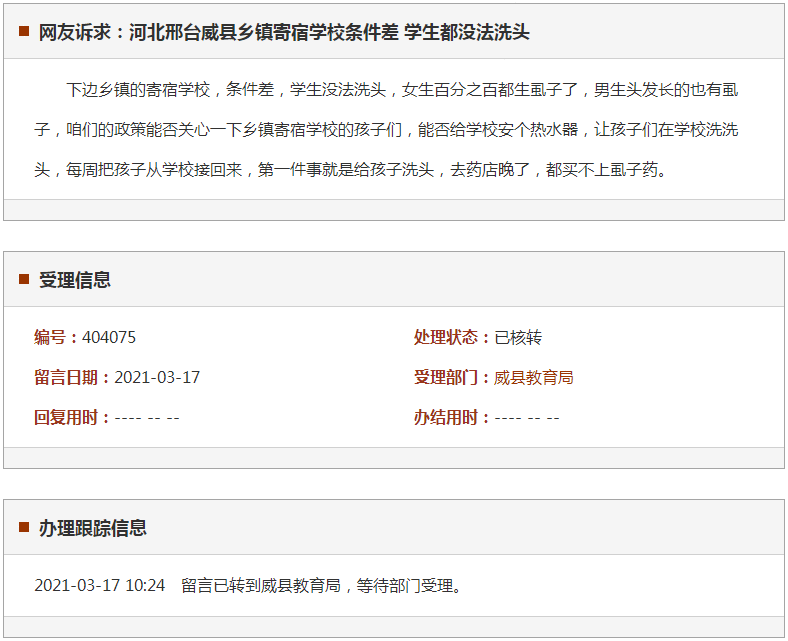This screenshot has height=641, width=788.
Task: Click the 受理信息 section heading
Action: (x=75, y=280)
